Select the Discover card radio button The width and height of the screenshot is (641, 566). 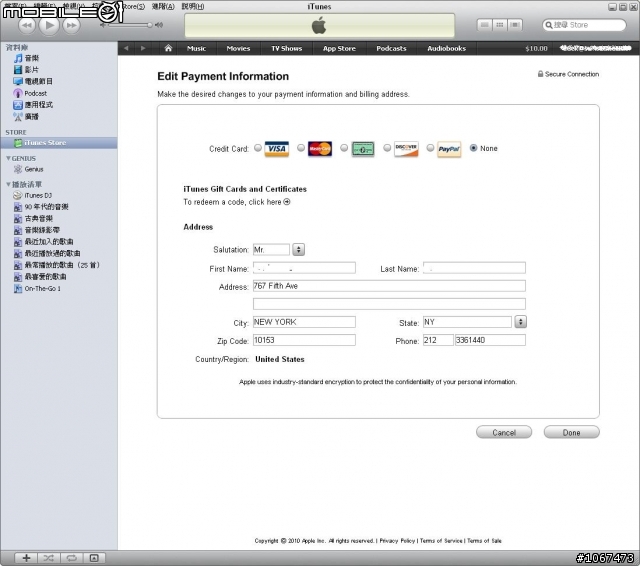[x=387, y=148]
